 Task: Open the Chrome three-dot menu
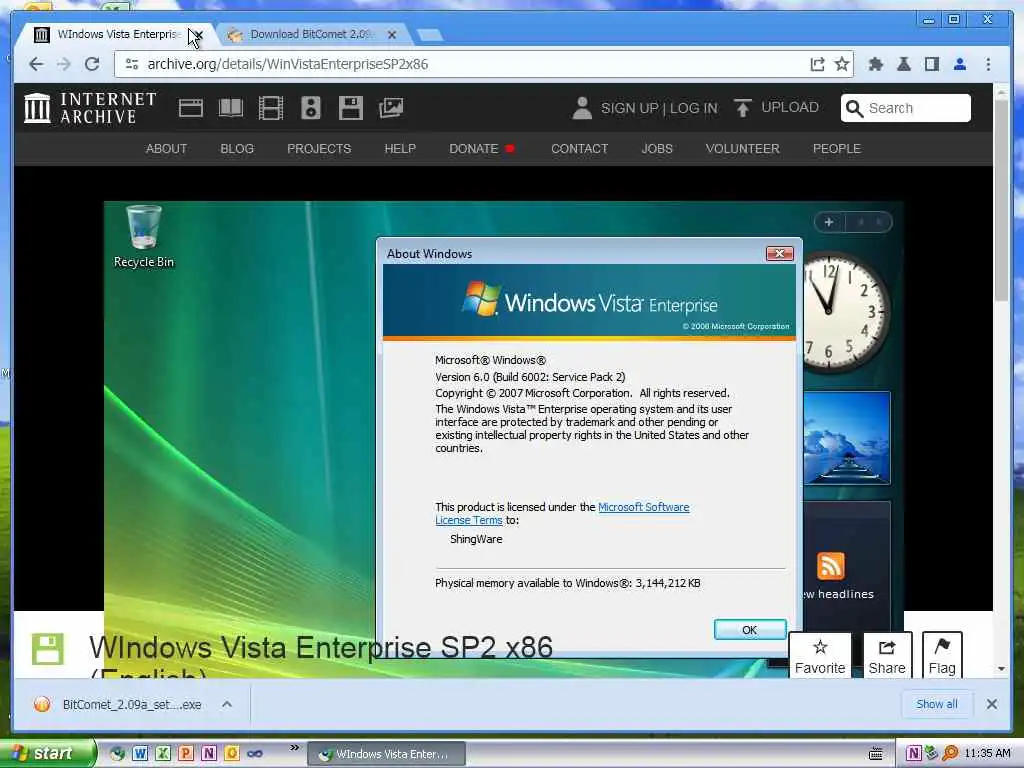click(988, 64)
